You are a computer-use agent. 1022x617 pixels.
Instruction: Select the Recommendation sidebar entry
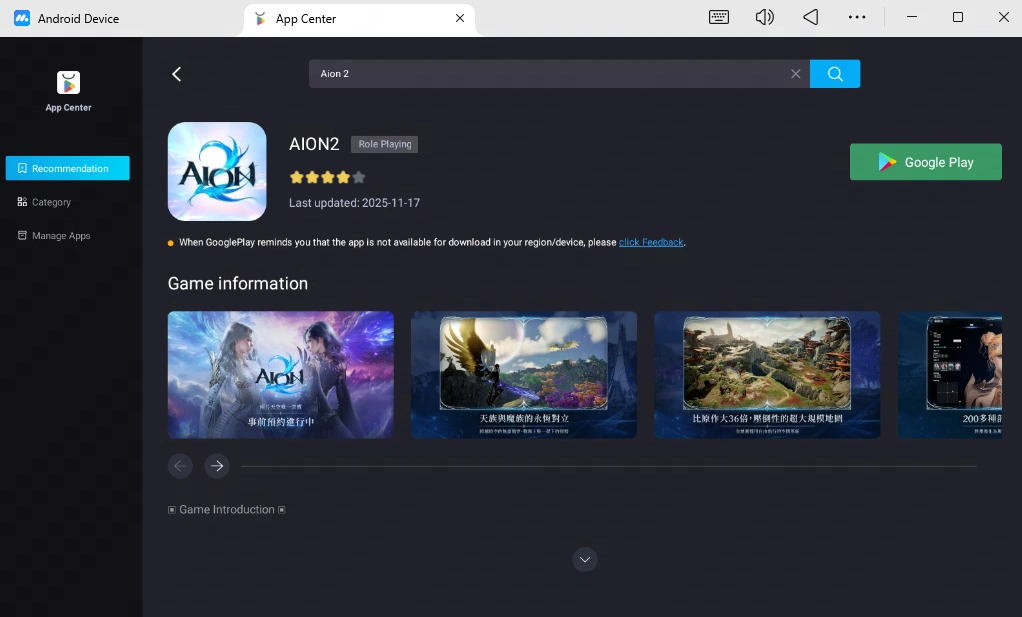67,168
